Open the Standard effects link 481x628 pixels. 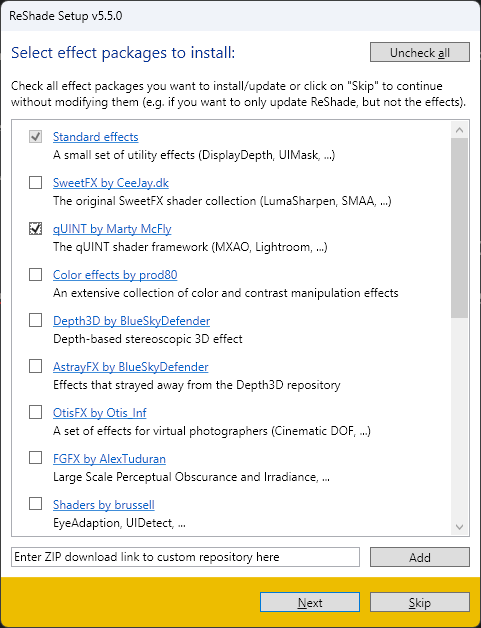(x=96, y=137)
